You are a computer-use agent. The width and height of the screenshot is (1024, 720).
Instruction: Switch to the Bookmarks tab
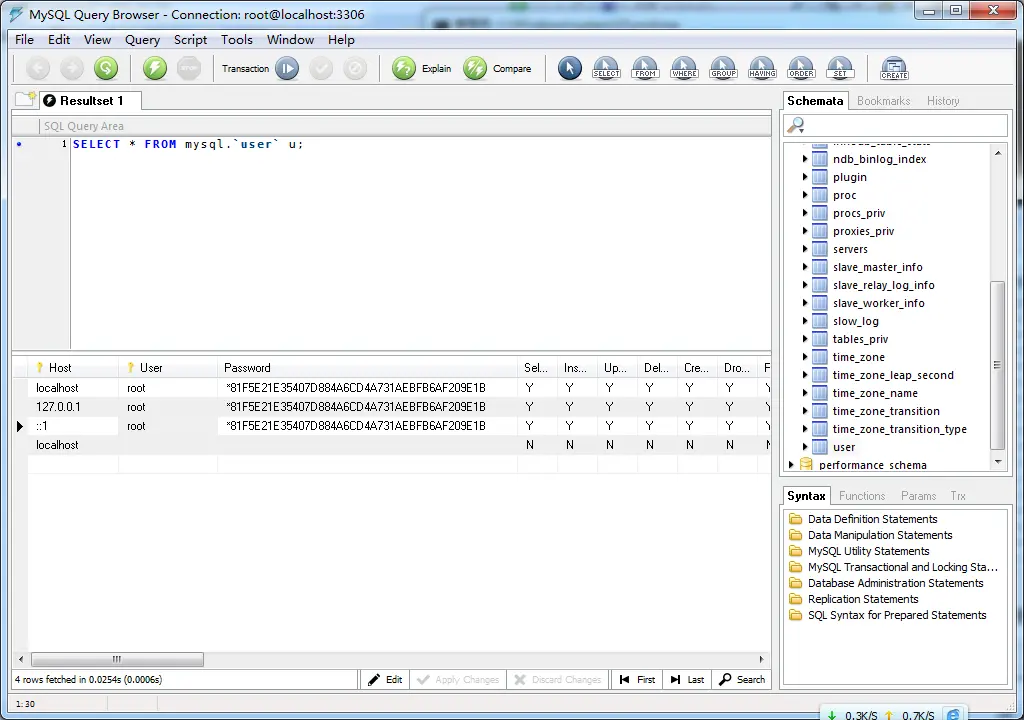(883, 101)
